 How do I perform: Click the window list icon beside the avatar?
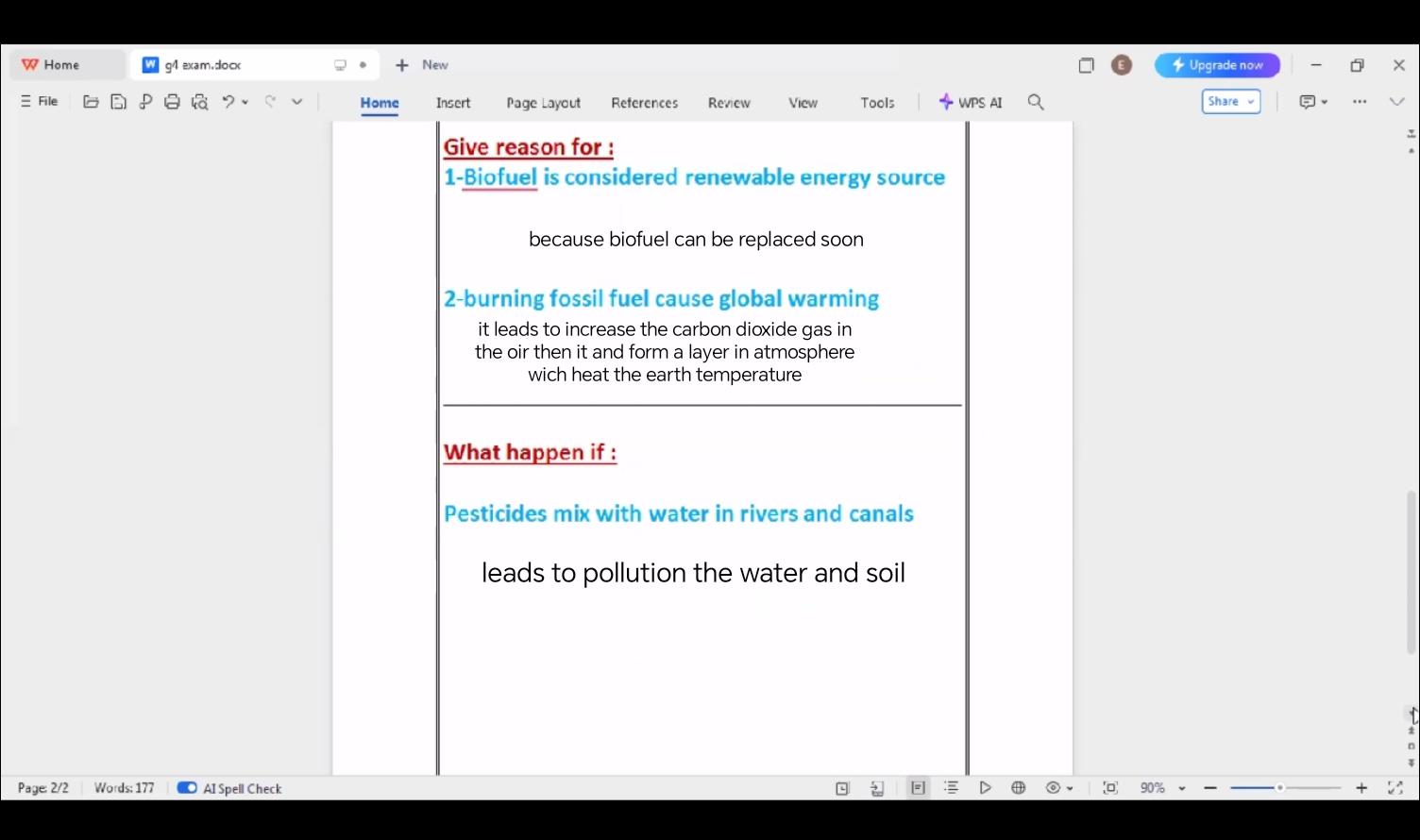click(x=1087, y=65)
